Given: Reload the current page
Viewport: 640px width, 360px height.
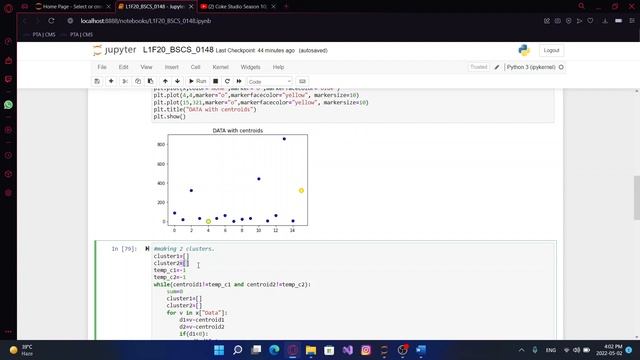Looking at the screenshot, I should pyautogui.click(x=51, y=21).
